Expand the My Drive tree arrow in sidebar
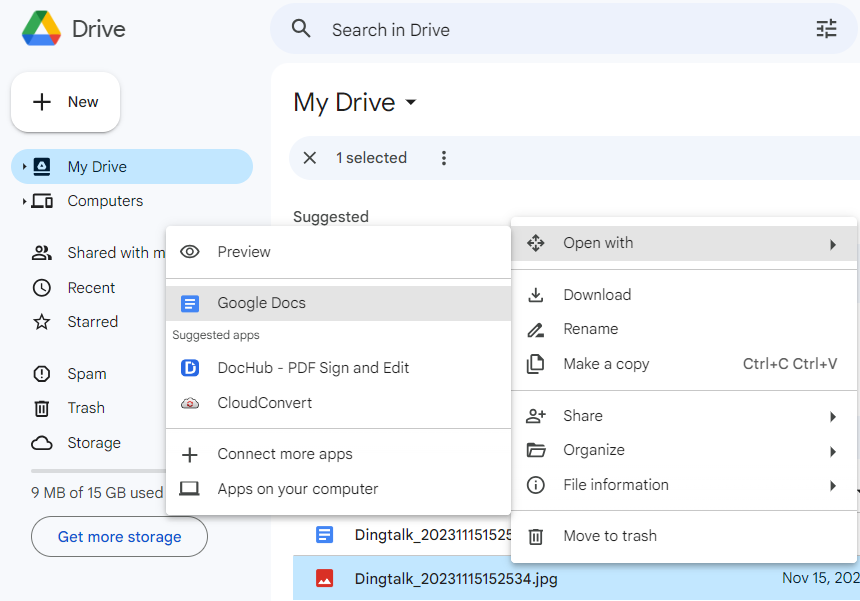 click(x=24, y=166)
